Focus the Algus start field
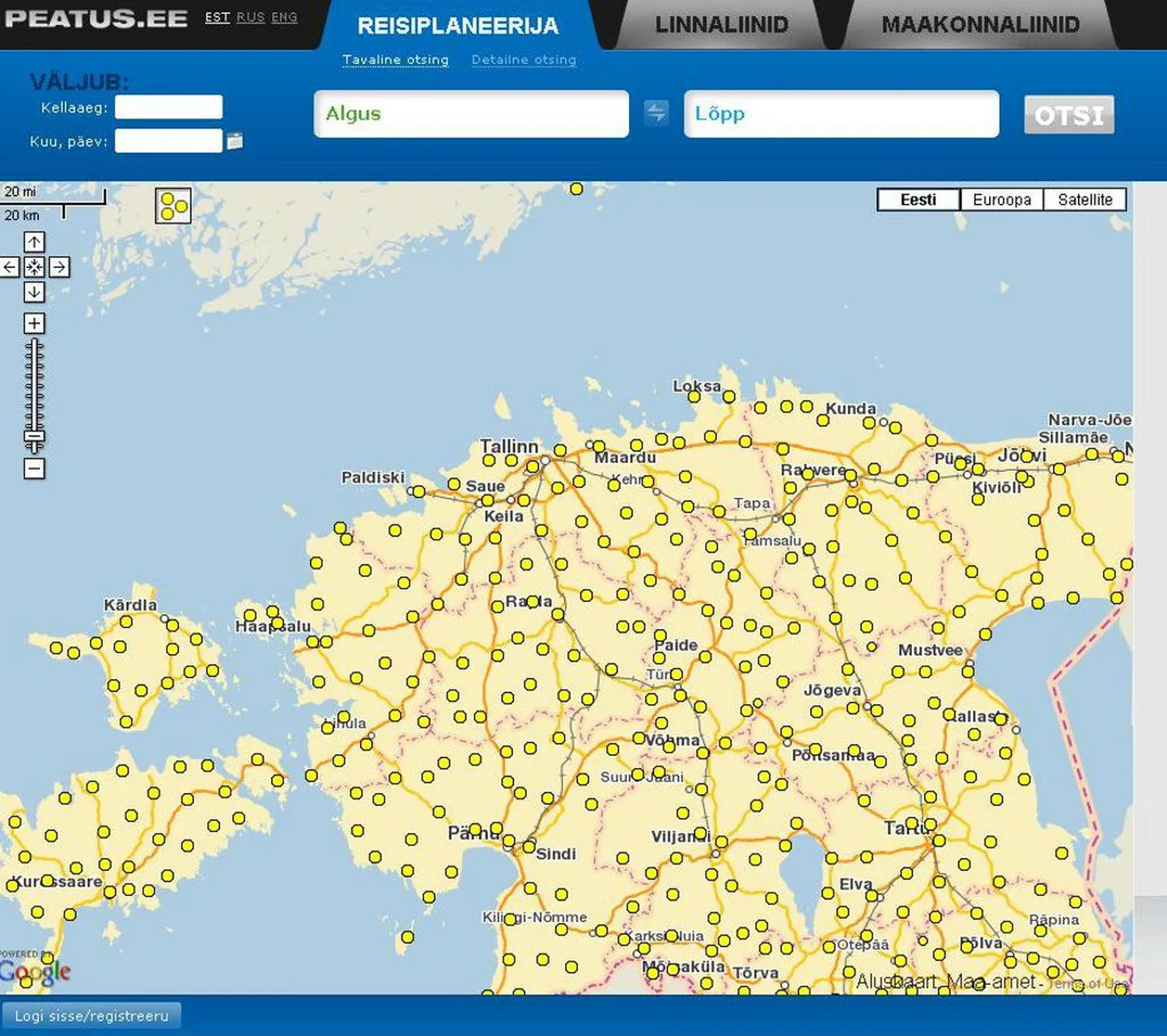The width and height of the screenshot is (1167, 1036). click(471, 114)
